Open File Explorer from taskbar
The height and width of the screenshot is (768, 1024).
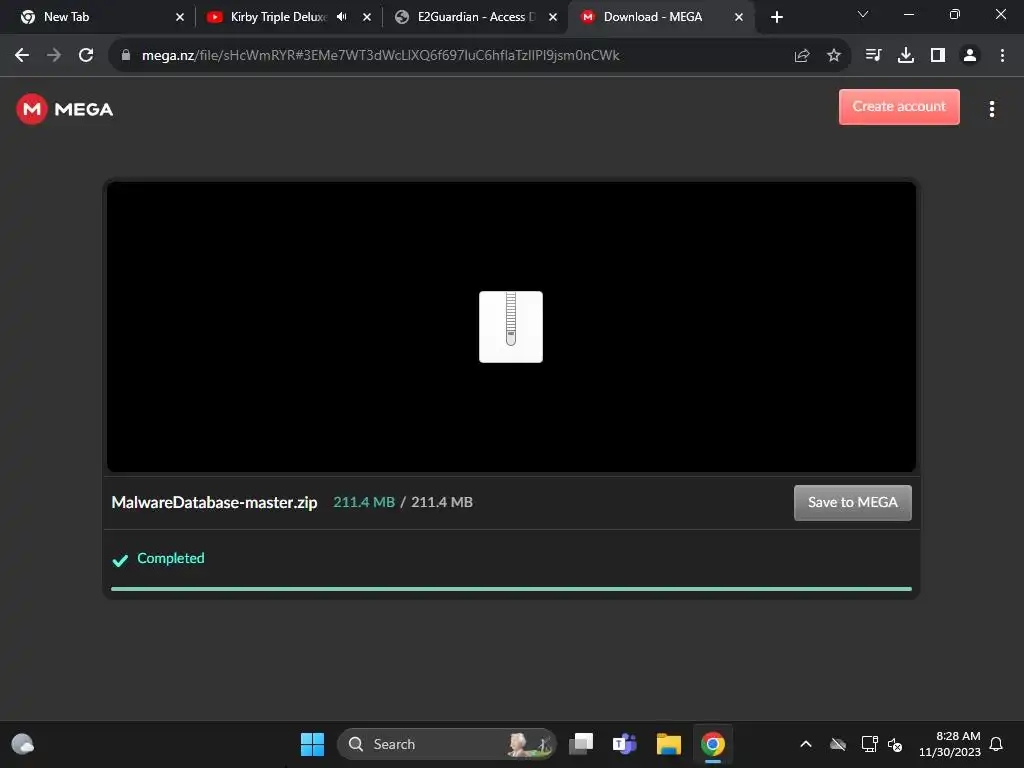(x=669, y=744)
